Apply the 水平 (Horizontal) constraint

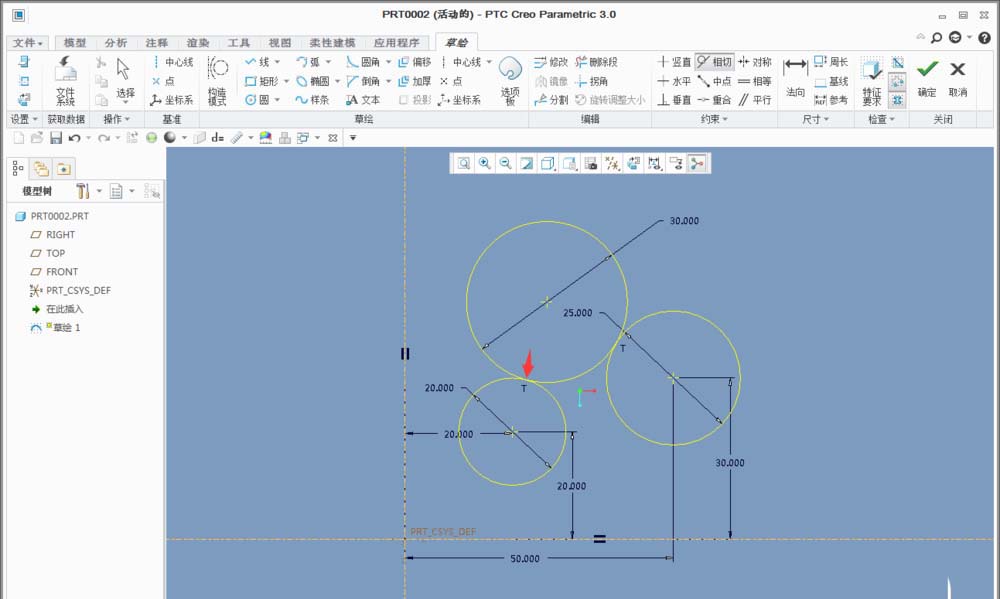pos(674,81)
